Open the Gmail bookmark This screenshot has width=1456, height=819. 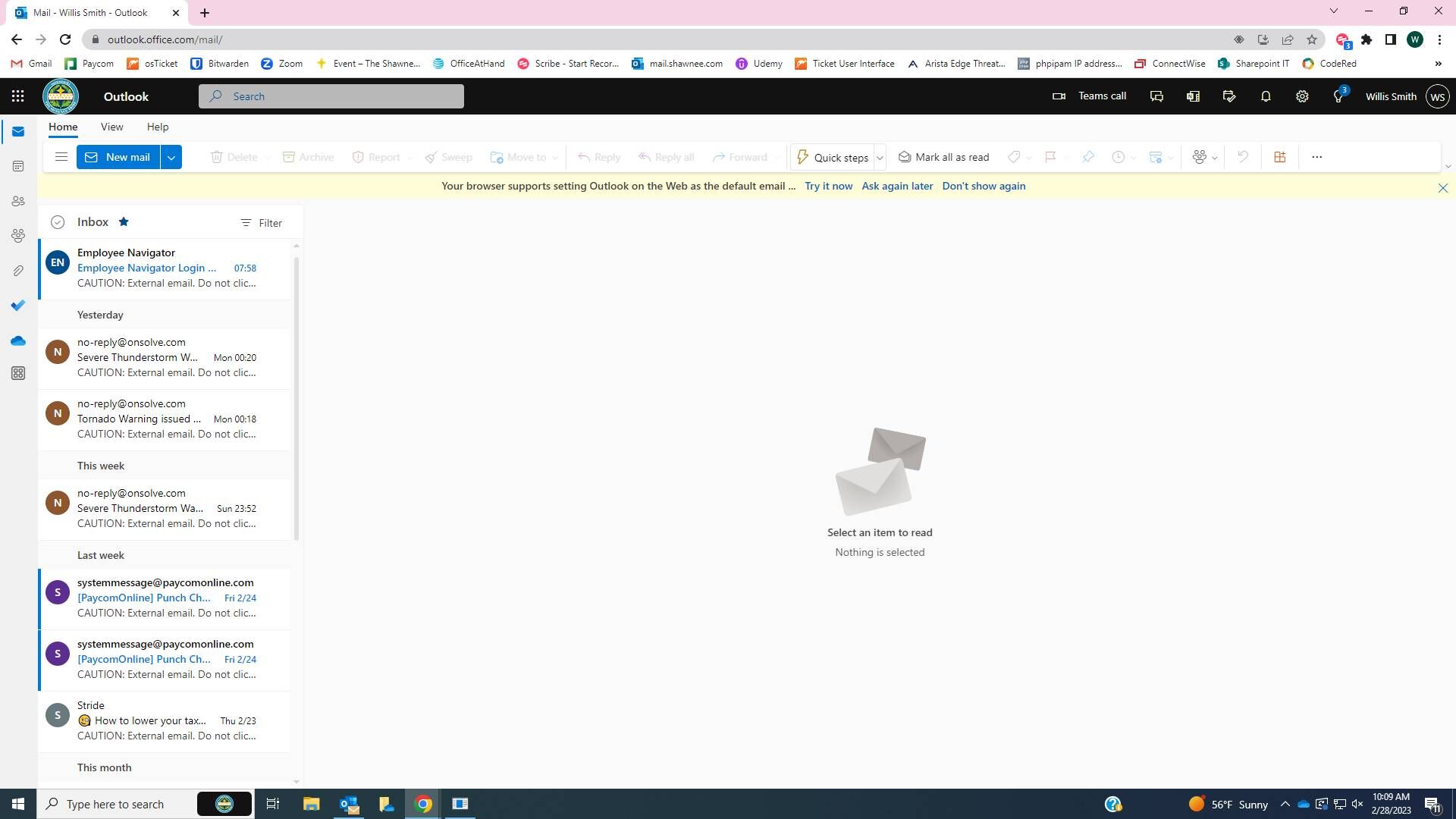click(31, 64)
